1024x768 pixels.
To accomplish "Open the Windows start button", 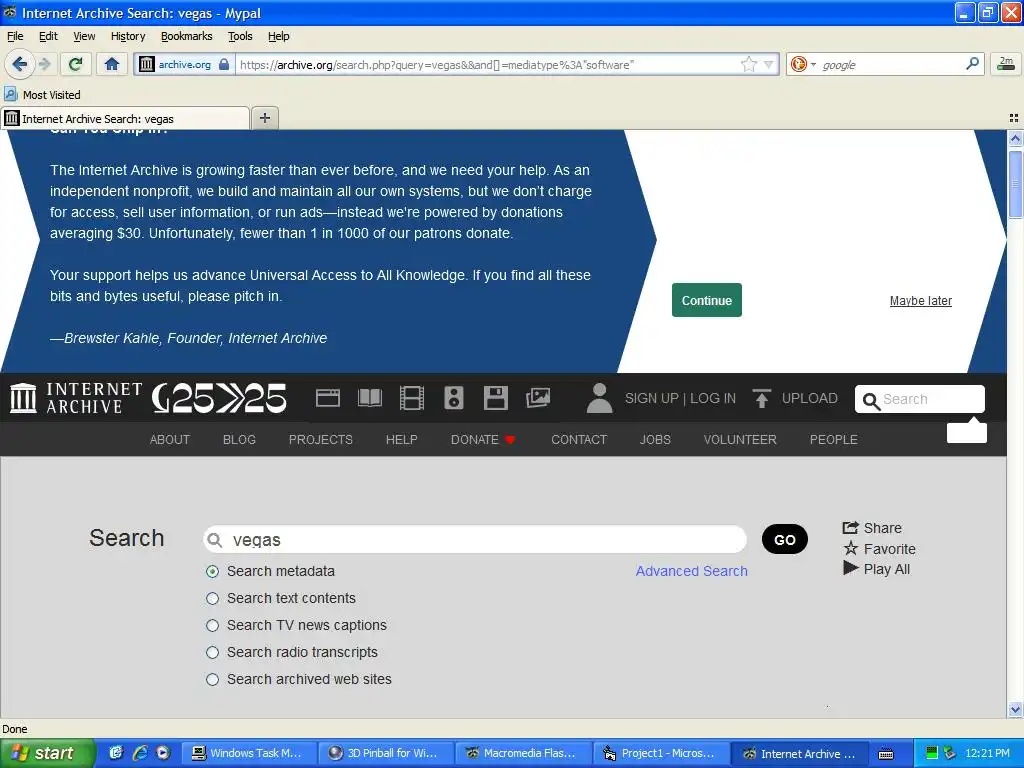I will point(47,753).
